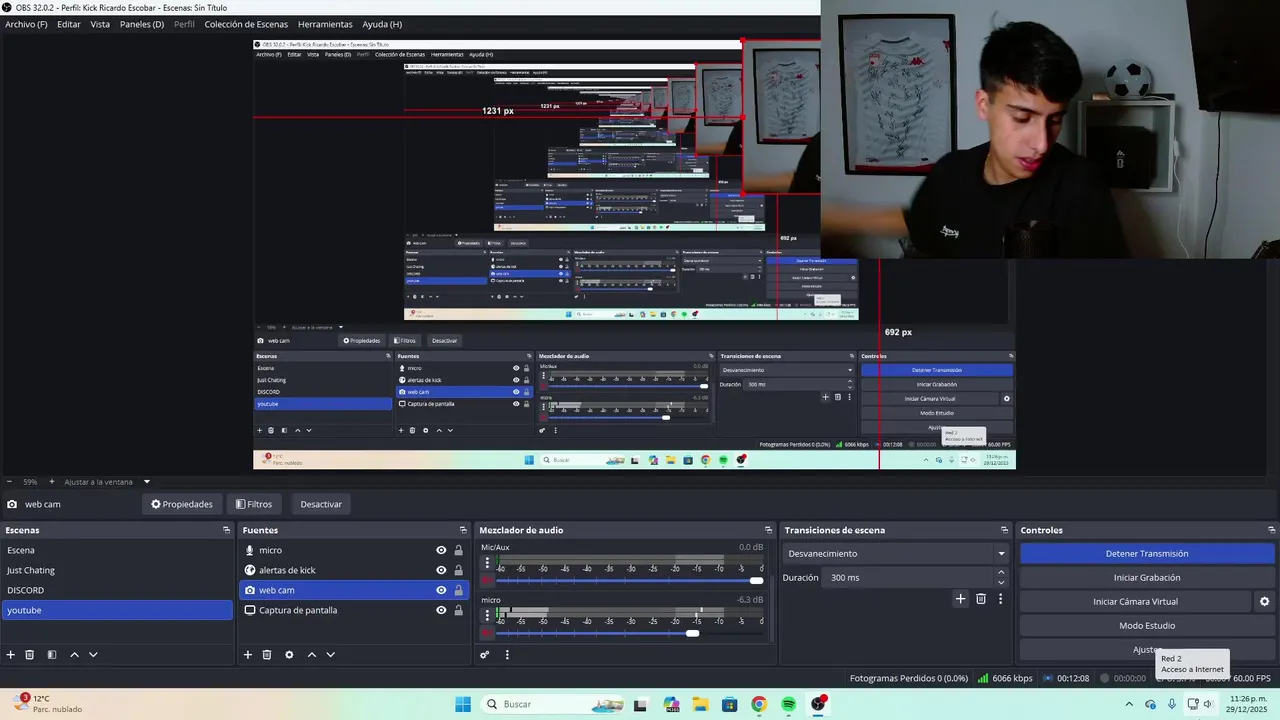
Task: Click the Windows Start button
Action: (x=463, y=704)
